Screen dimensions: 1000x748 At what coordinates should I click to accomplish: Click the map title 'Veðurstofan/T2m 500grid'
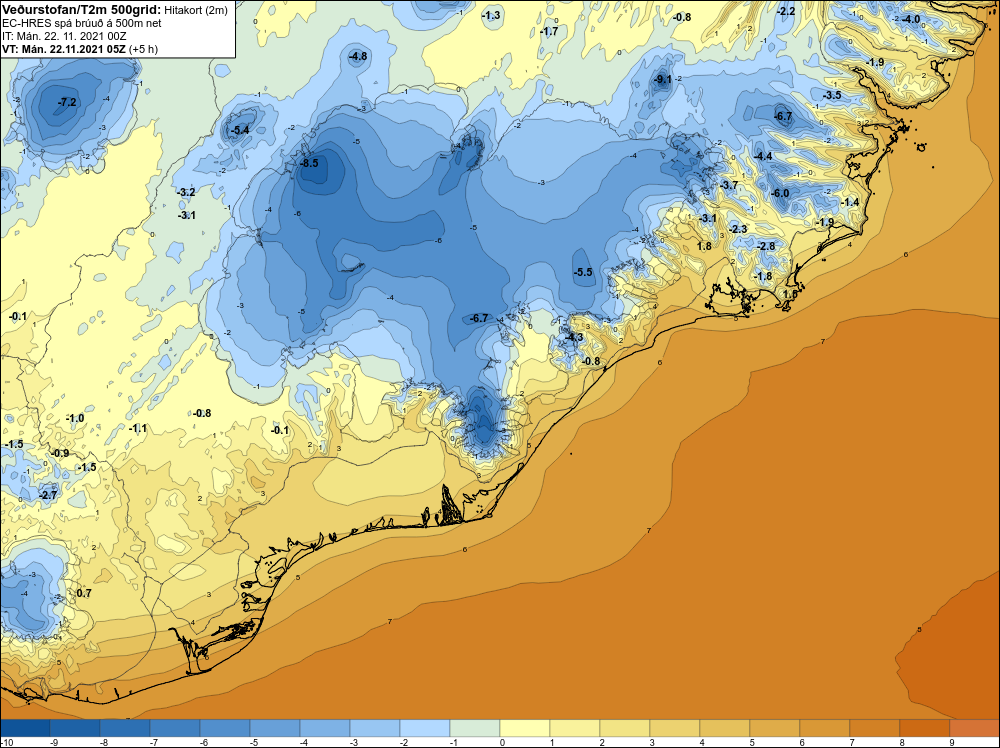click(82, 9)
